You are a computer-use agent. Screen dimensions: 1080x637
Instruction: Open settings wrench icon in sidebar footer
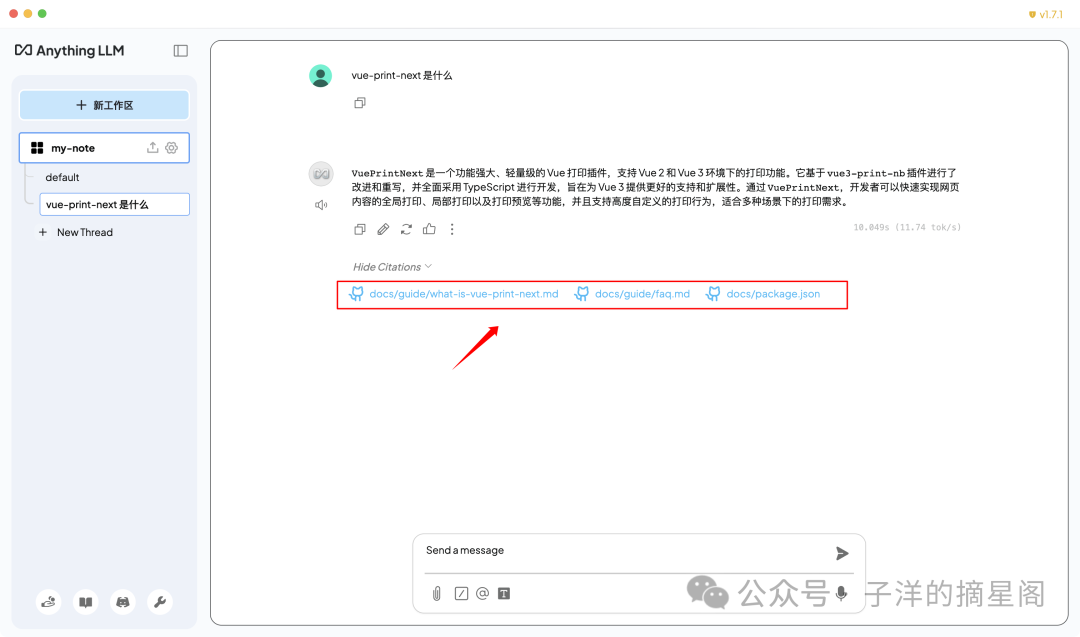pyautogui.click(x=160, y=602)
